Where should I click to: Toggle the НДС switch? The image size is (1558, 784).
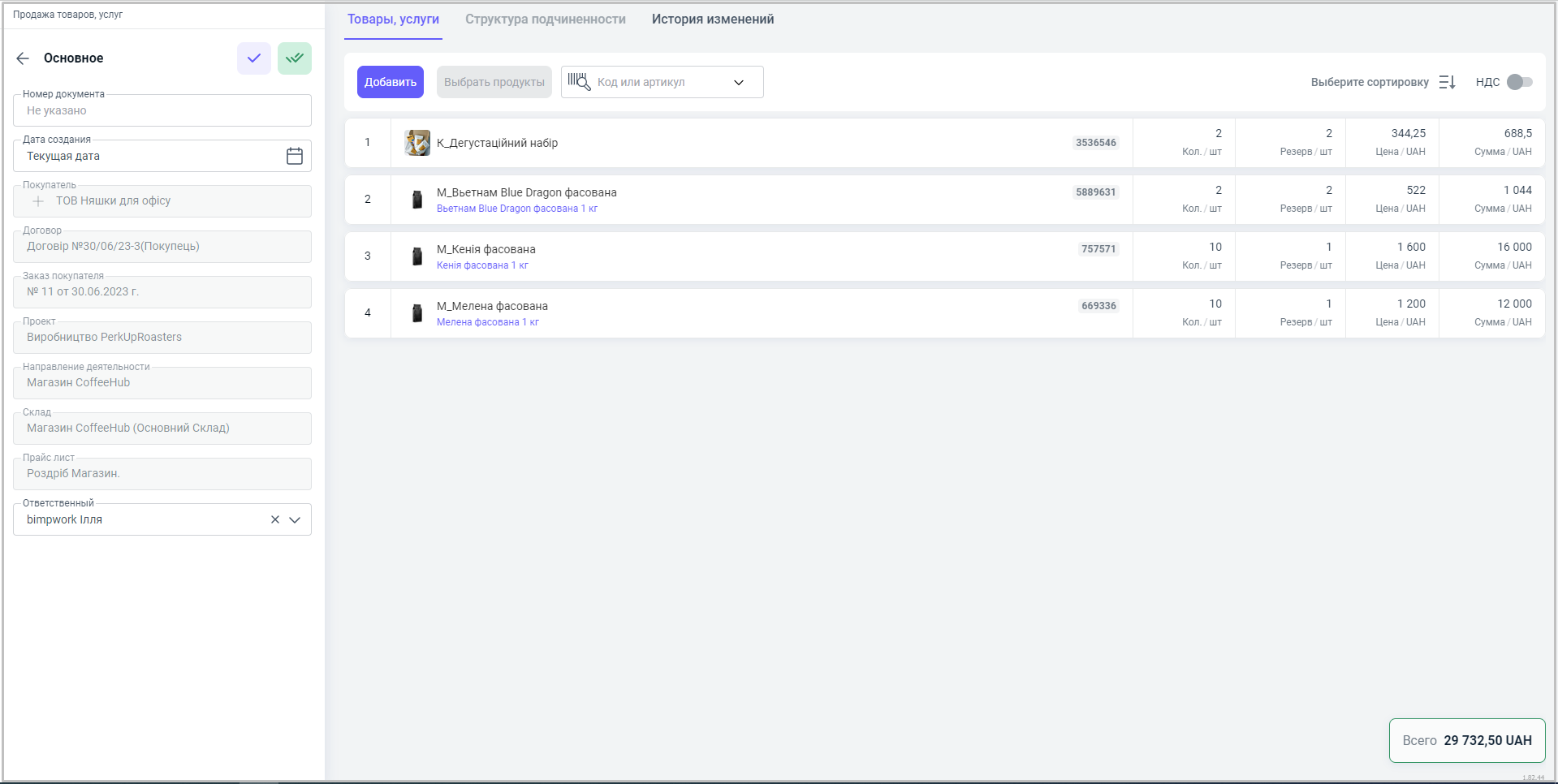tap(1519, 82)
